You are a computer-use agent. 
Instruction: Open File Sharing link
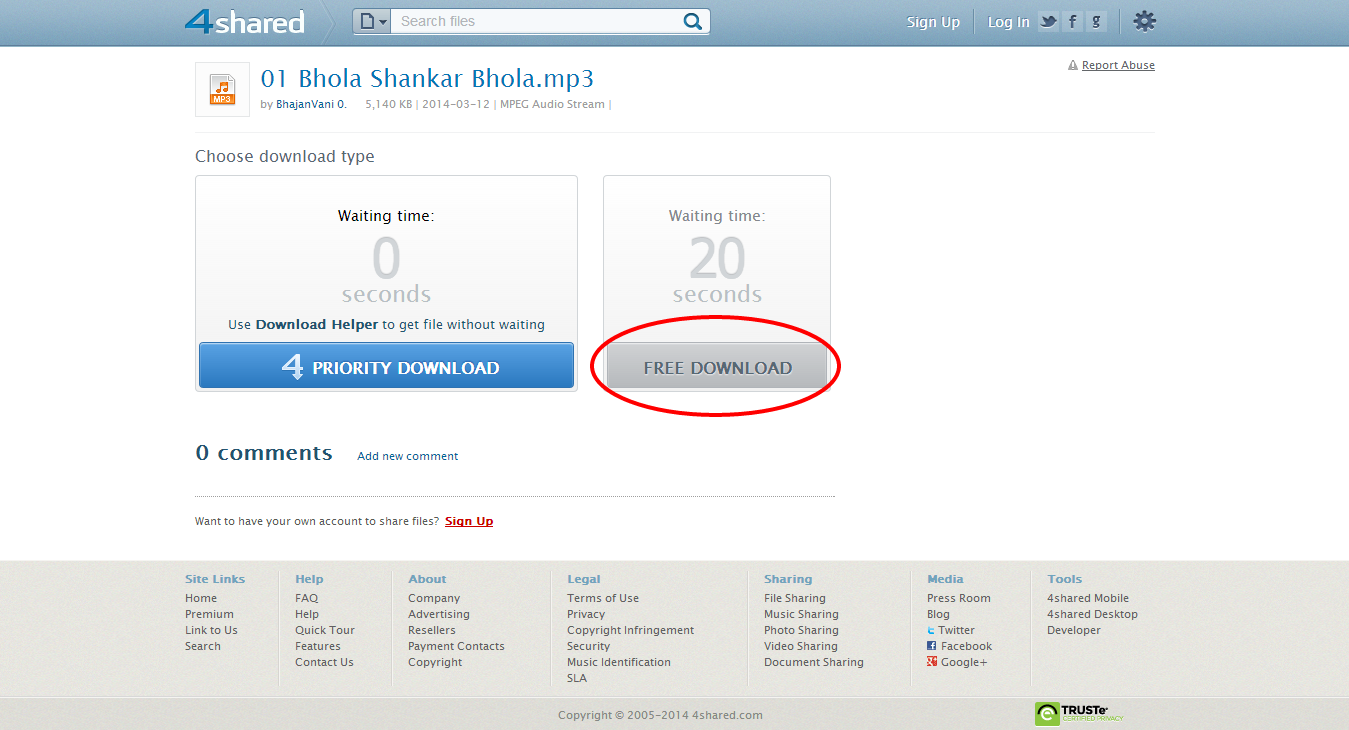click(795, 598)
